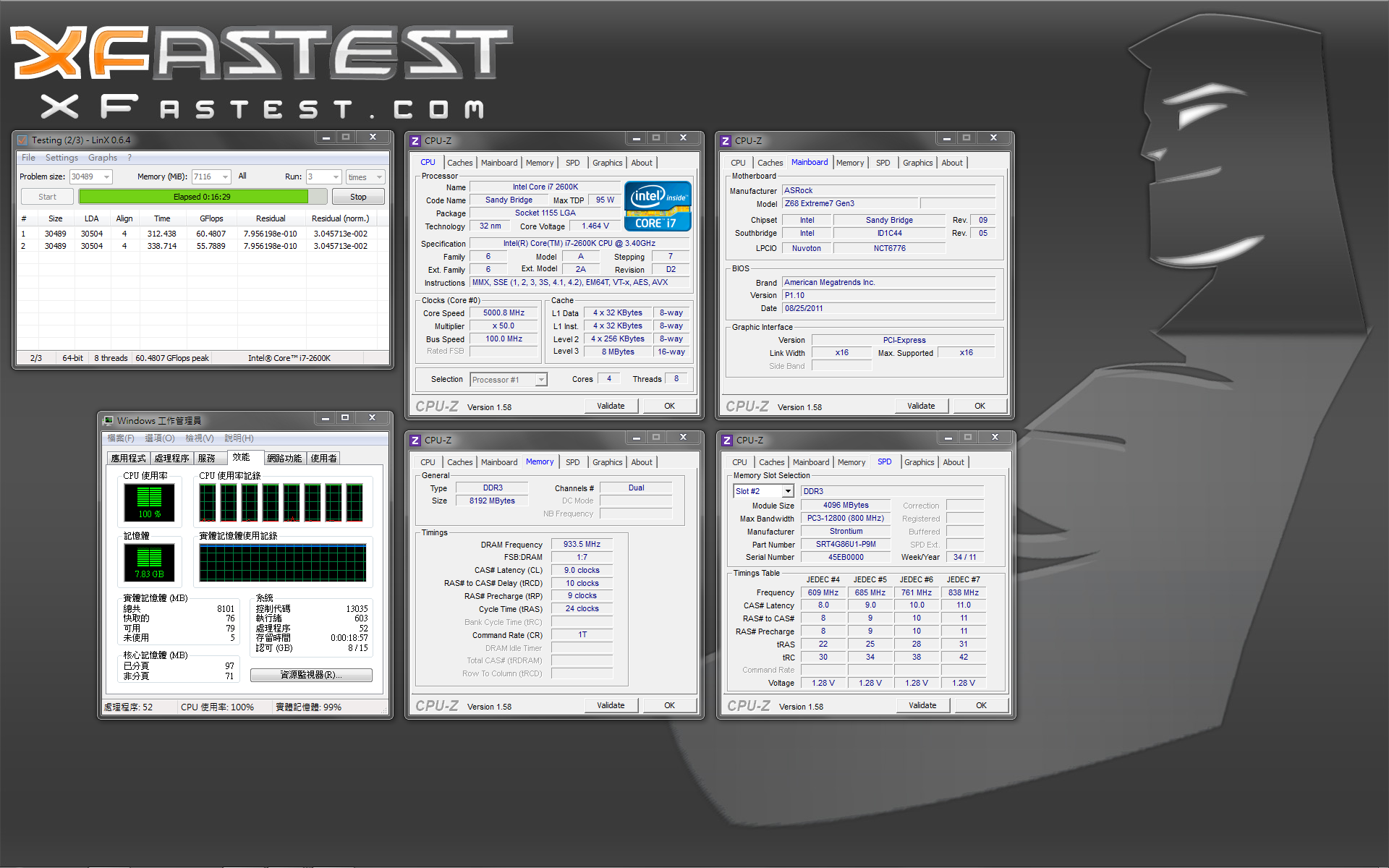Open the 說明(H) menu in Task Manager
This screenshot has width=1389, height=868.
pyautogui.click(x=239, y=438)
